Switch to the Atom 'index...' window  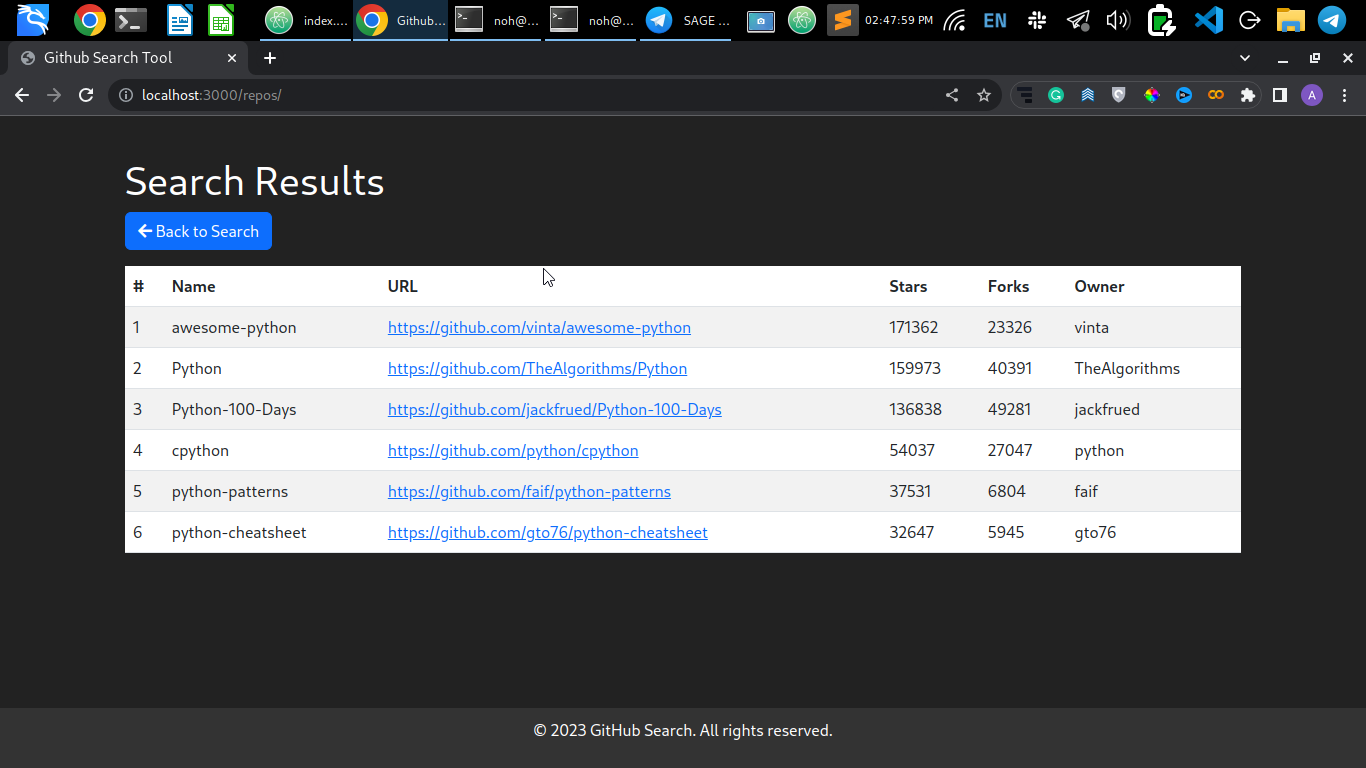[306, 20]
